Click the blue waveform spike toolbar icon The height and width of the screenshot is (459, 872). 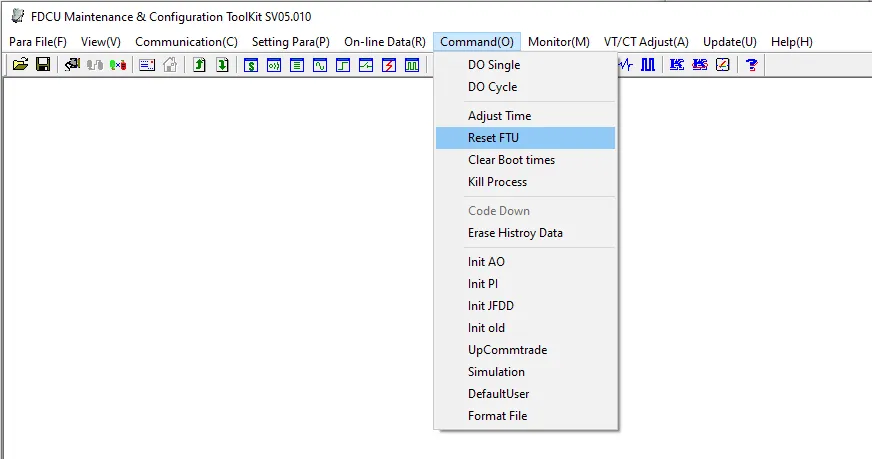click(x=626, y=65)
